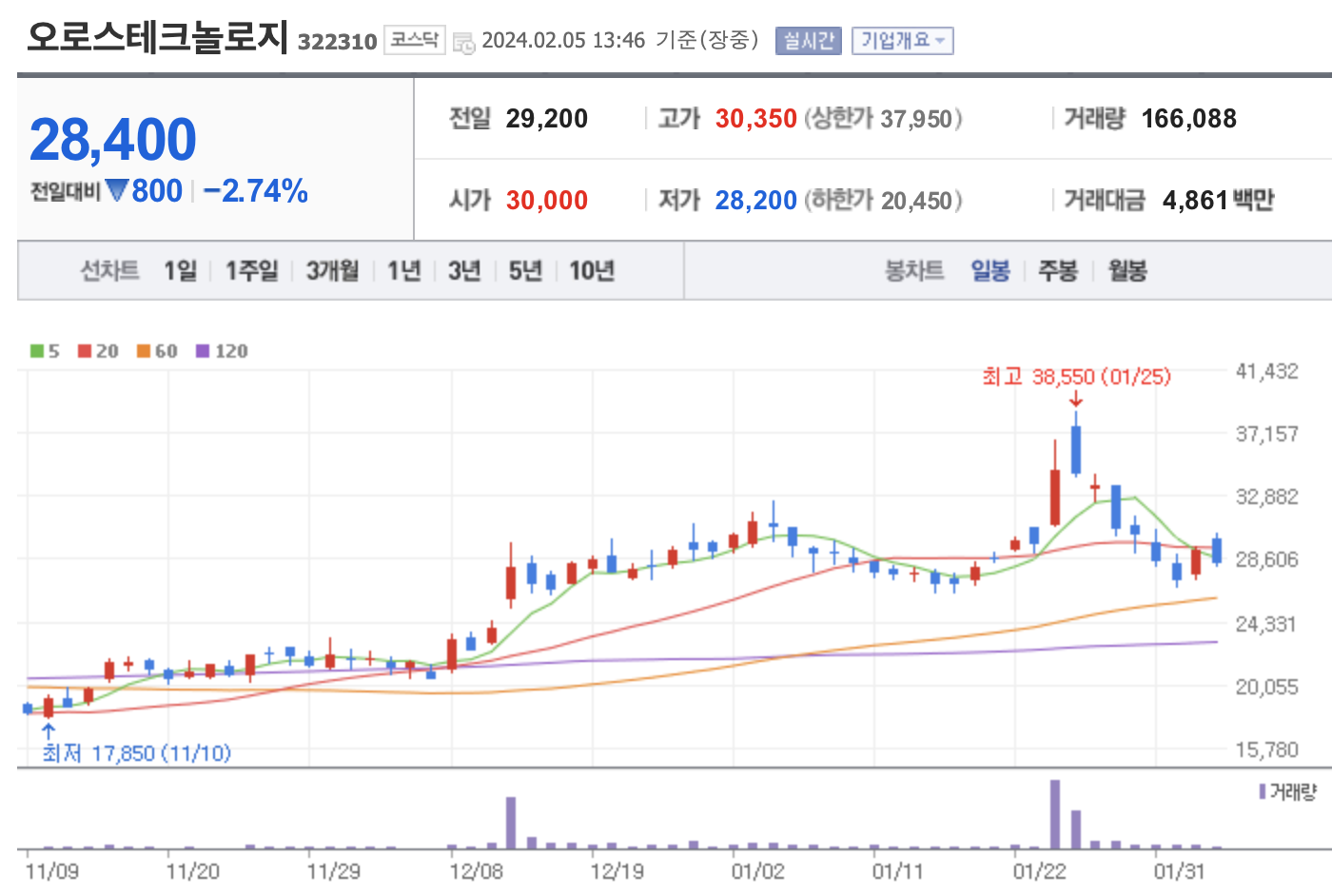
Task: Select the 1일 line chart tab
Action: (180, 271)
